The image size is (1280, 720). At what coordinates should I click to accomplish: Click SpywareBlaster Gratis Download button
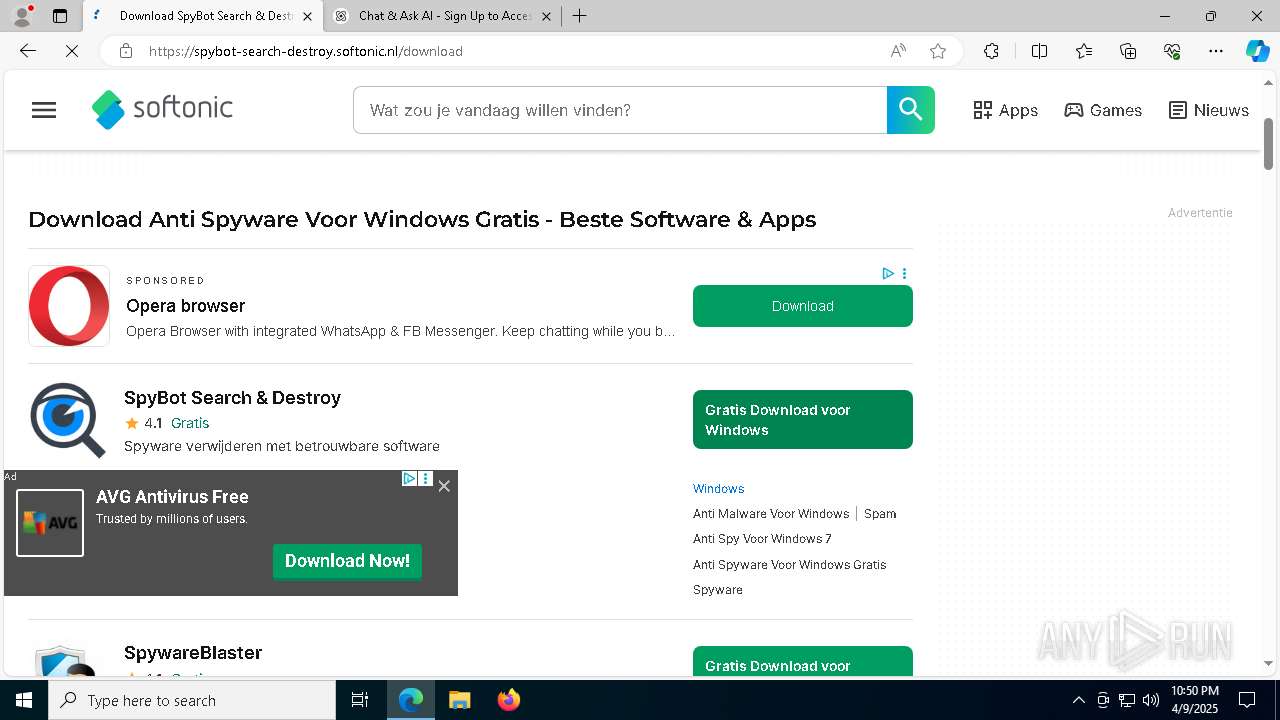(802, 662)
